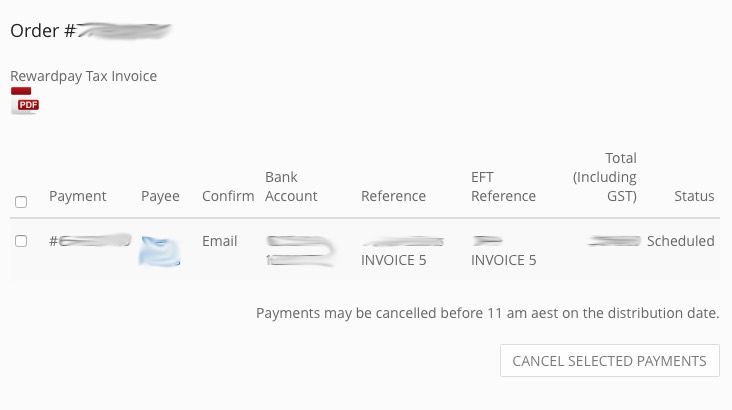The width and height of the screenshot is (732, 410).
Task: Click INVOICE 5 under the EFT Reference column
Action: pos(503,260)
